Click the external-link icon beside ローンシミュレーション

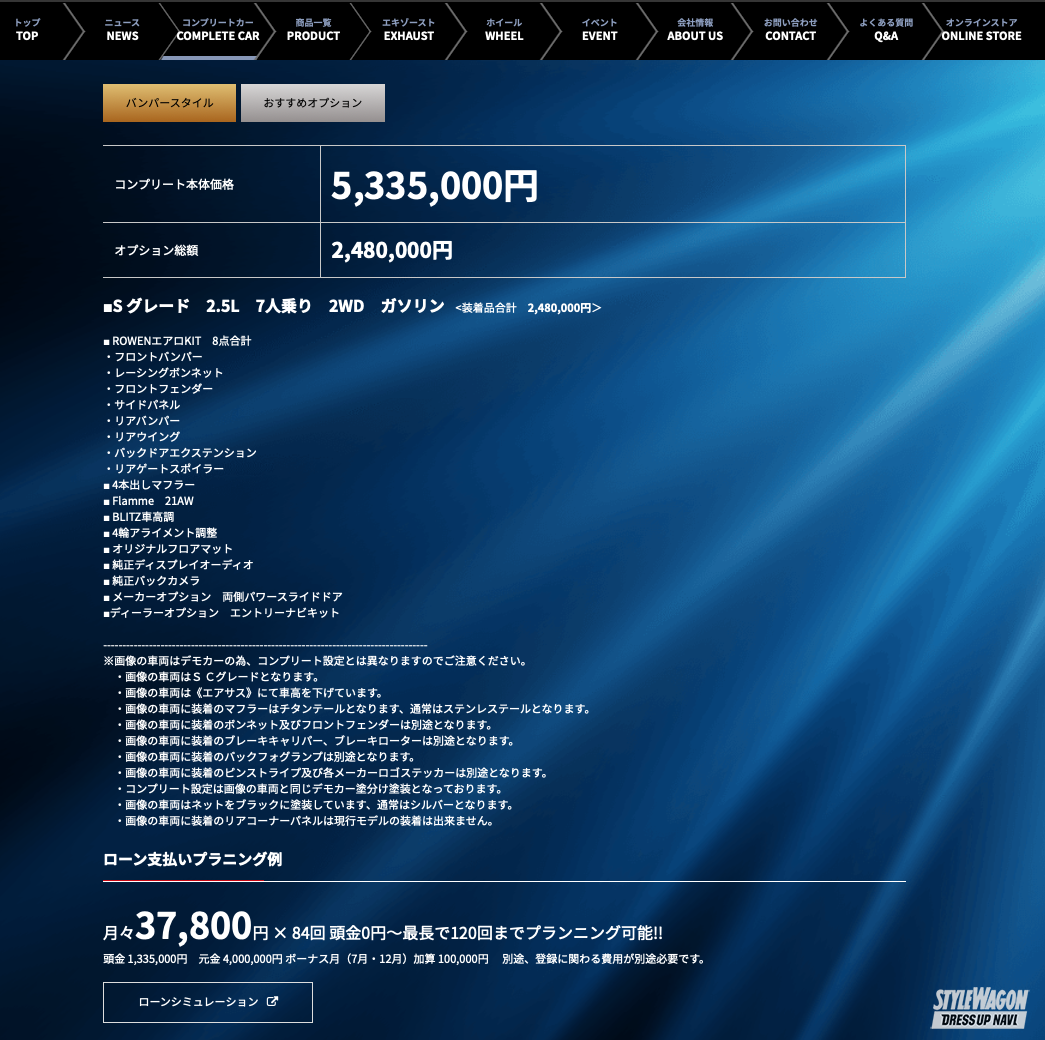pos(273,1002)
